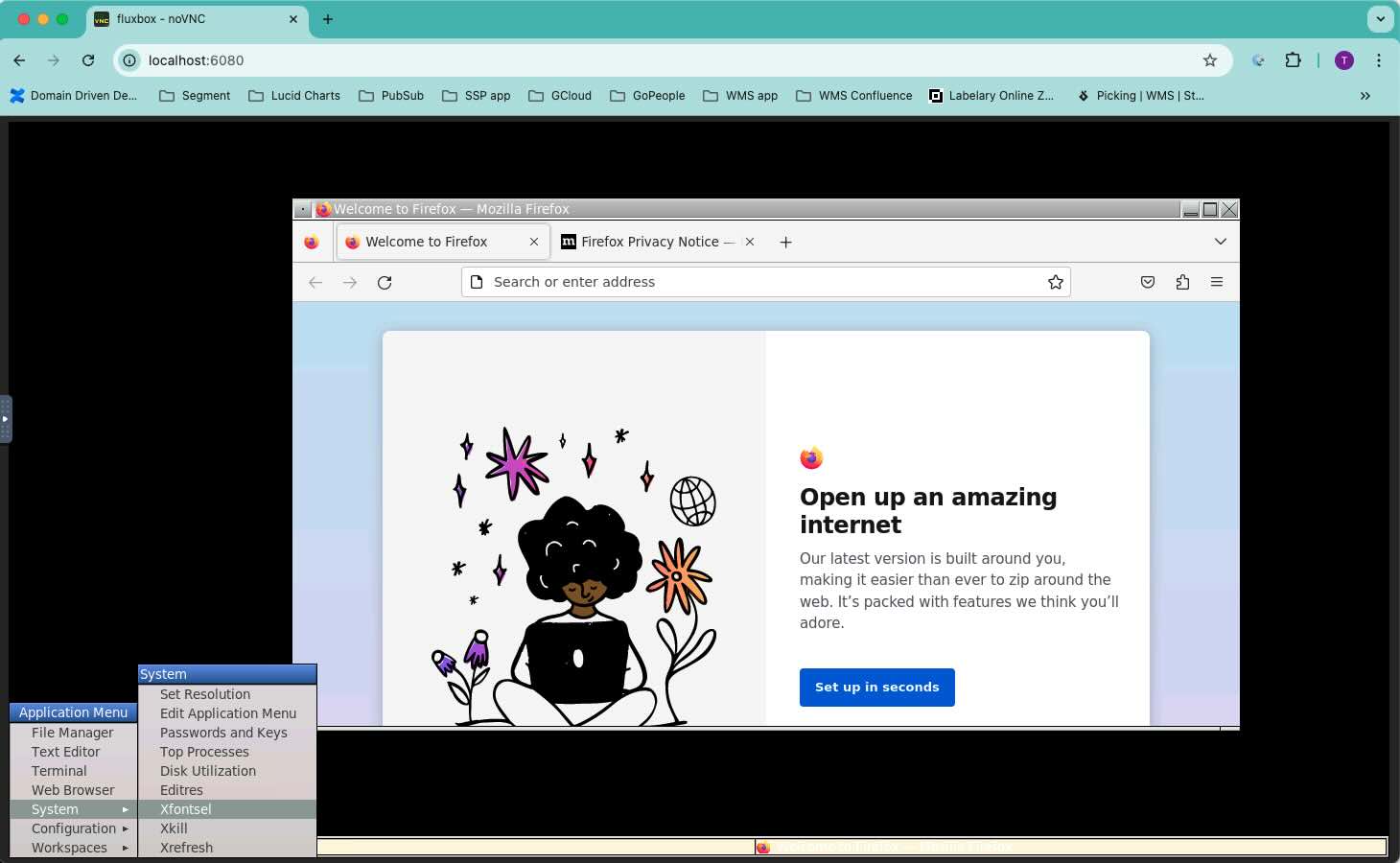View site information icon beside localhost:6080
Image resolution: width=1400 pixels, height=863 pixels.
pos(129,60)
